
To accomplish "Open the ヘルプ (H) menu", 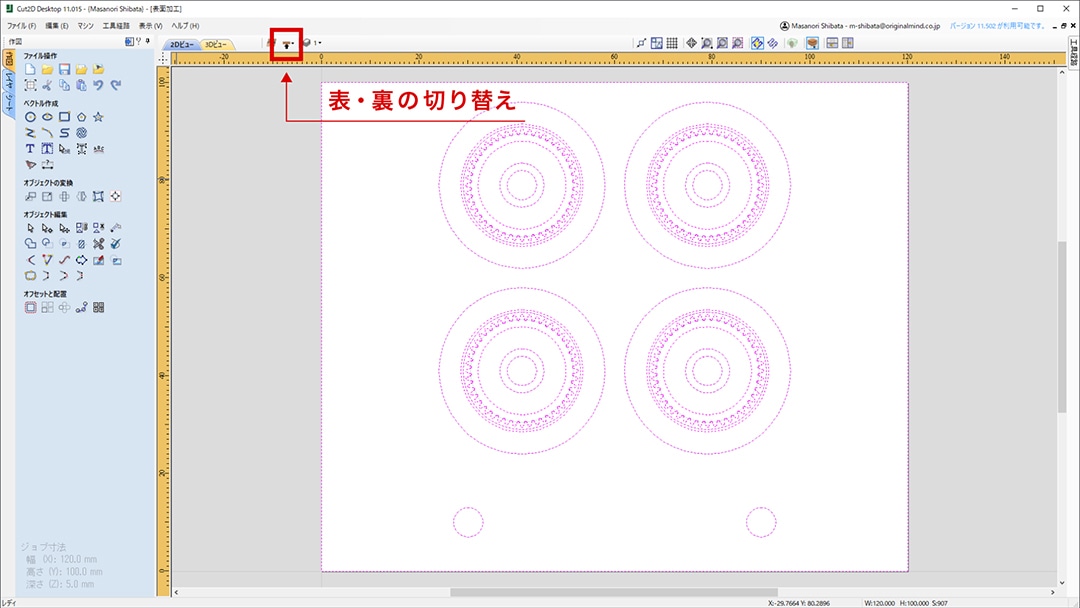I will (185, 25).
